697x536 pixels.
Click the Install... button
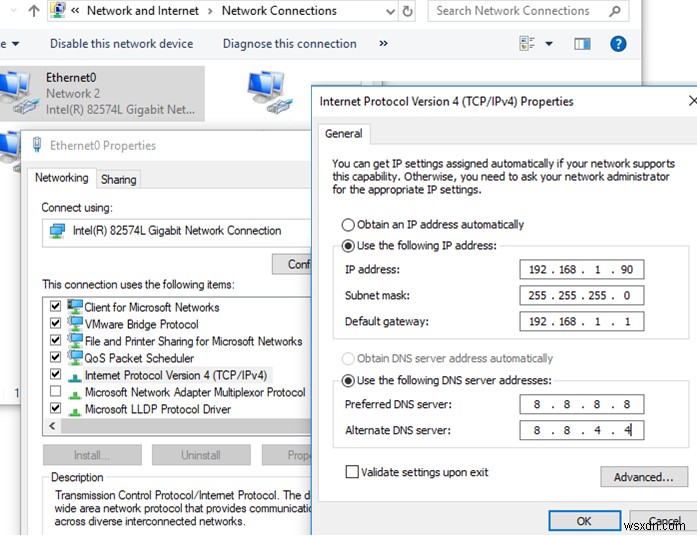(92, 455)
